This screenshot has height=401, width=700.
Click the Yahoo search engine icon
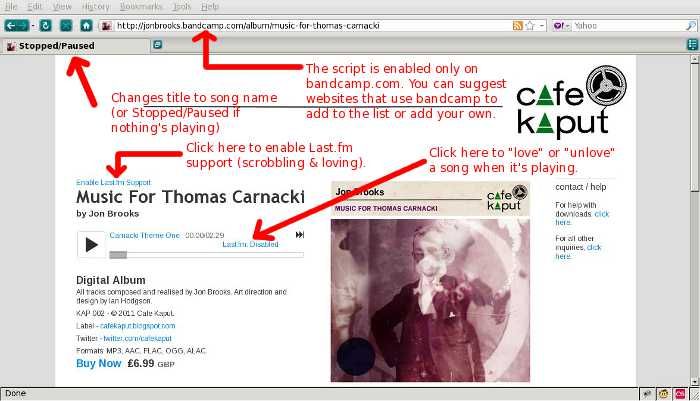click(558, 26)
